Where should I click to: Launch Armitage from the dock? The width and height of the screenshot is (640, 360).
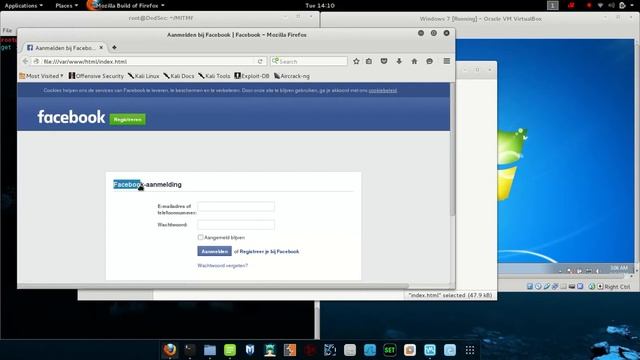(x=270, y=350)
